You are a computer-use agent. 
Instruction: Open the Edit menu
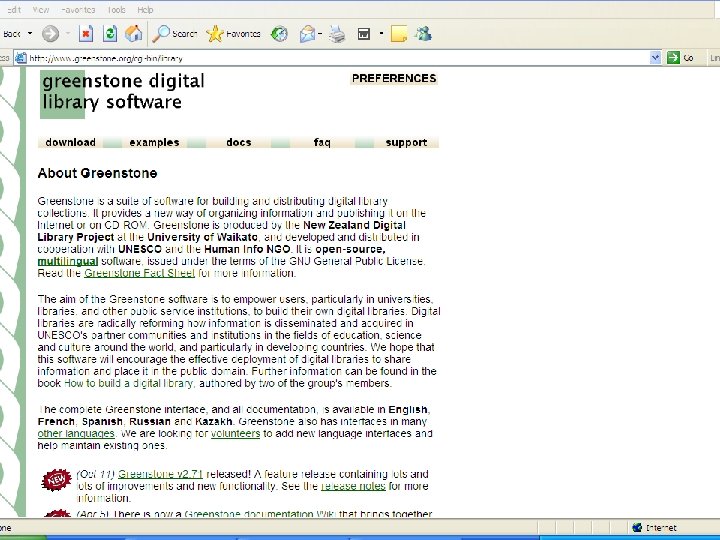[x=14, y=9]
